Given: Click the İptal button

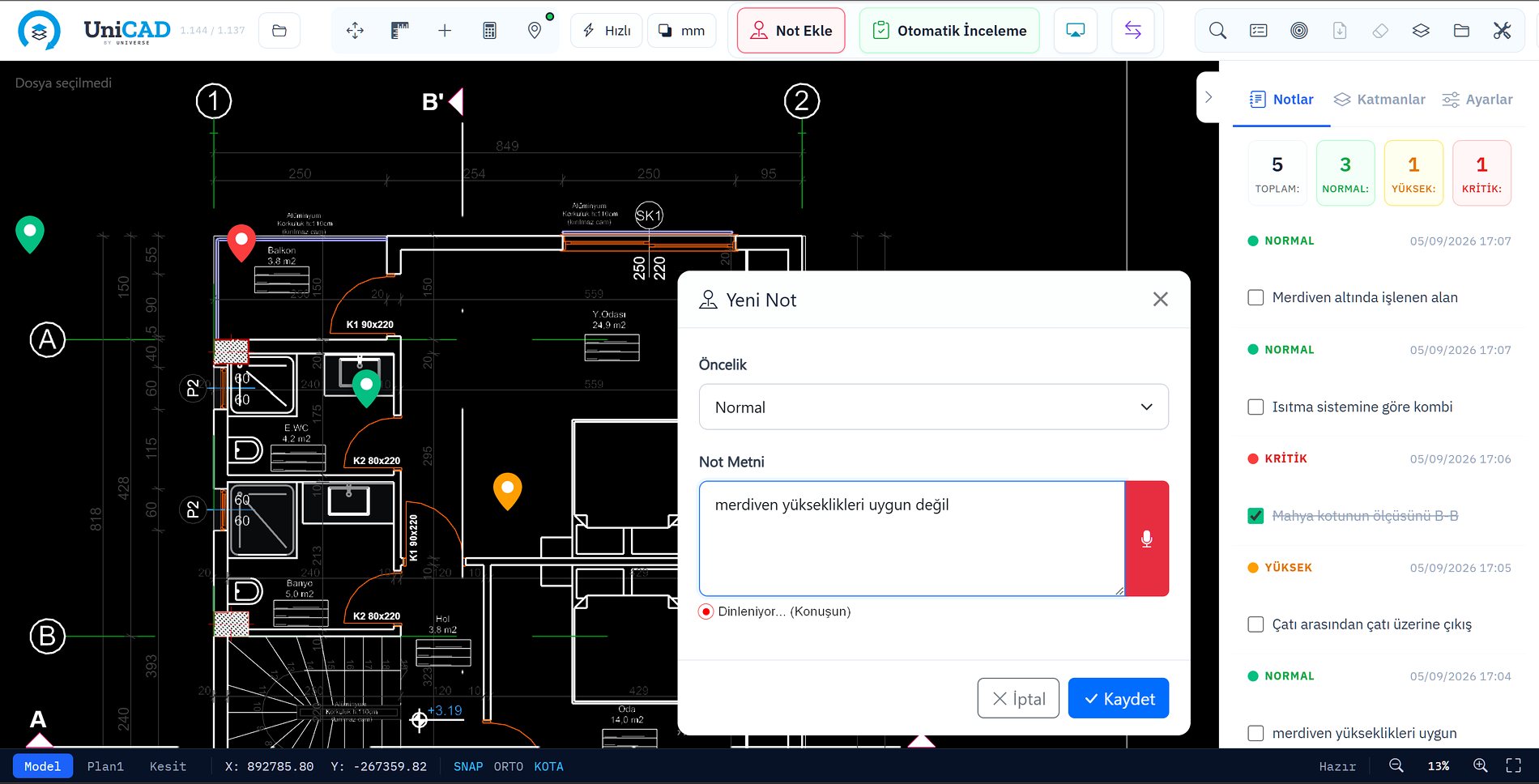Looking at the screenshot, I should 1018,698.
